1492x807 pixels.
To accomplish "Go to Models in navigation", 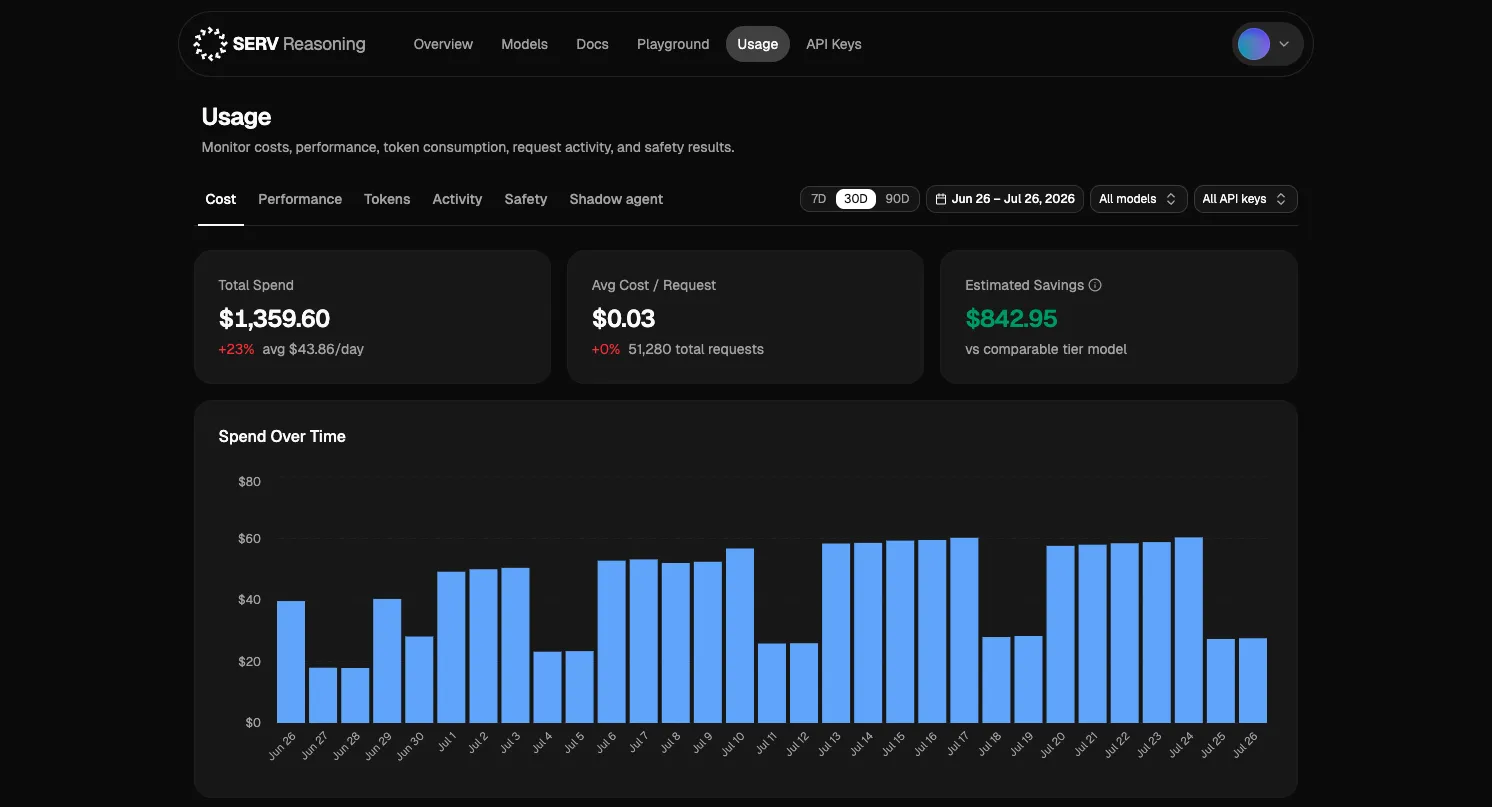I will point(525,44).
